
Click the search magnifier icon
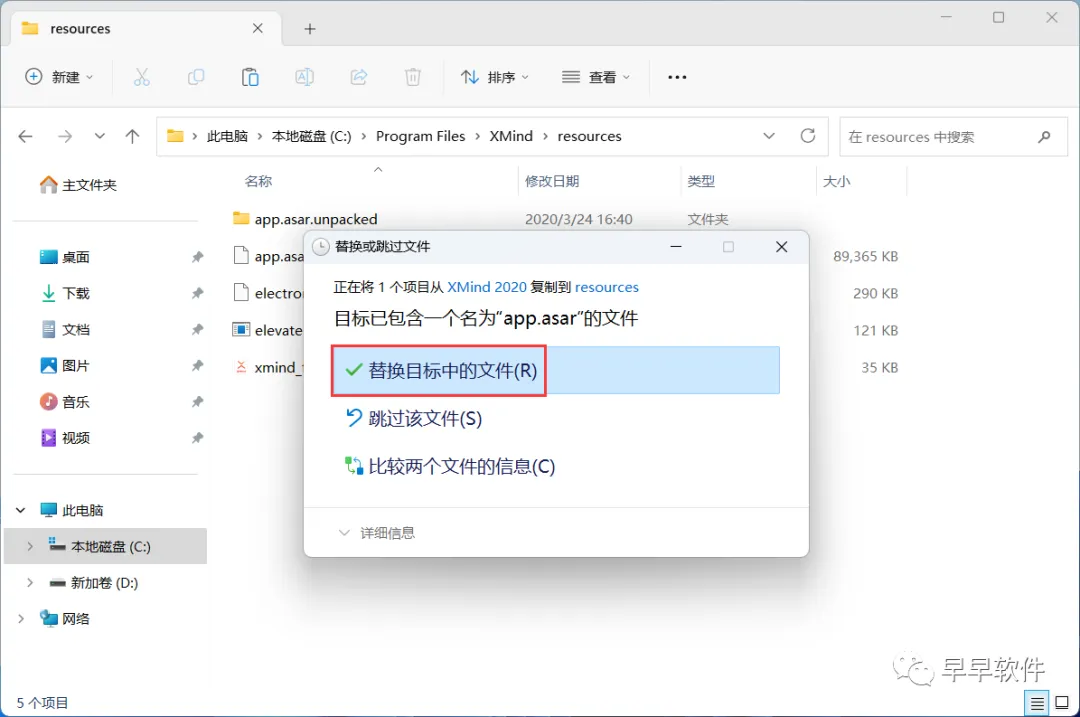[x=1044, y=137]
